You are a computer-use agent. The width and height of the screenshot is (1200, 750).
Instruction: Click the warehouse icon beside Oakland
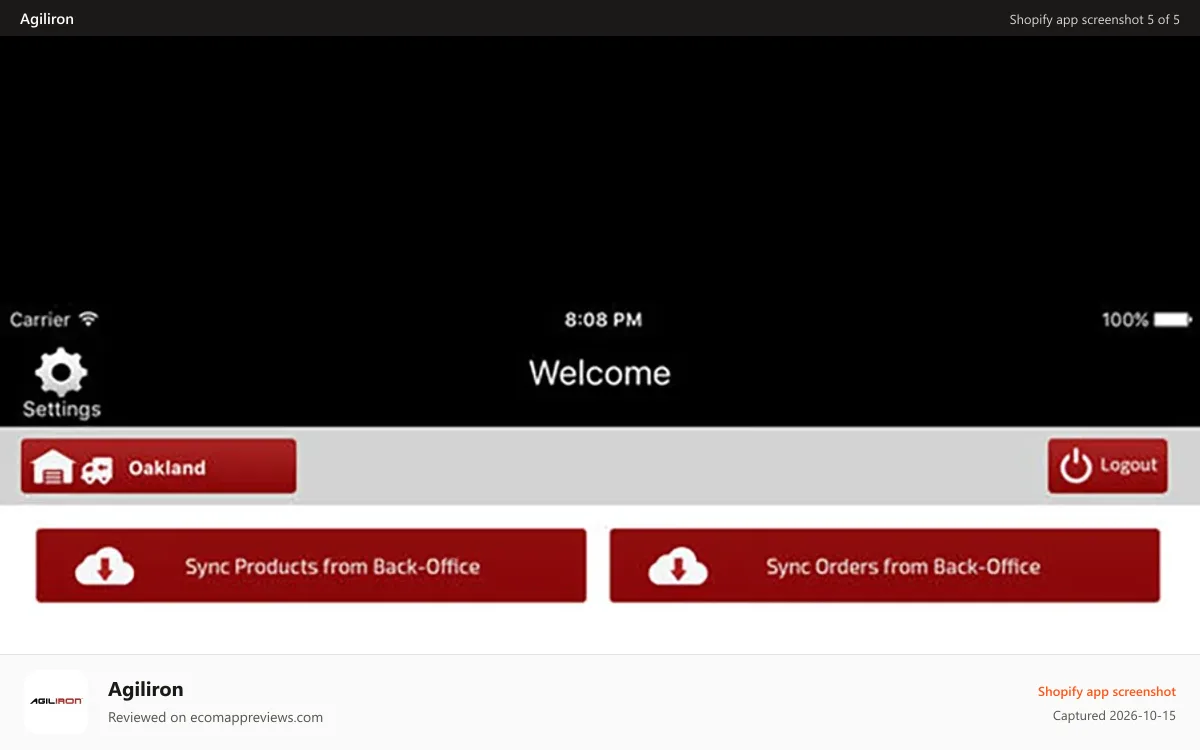tap(53, 467)
